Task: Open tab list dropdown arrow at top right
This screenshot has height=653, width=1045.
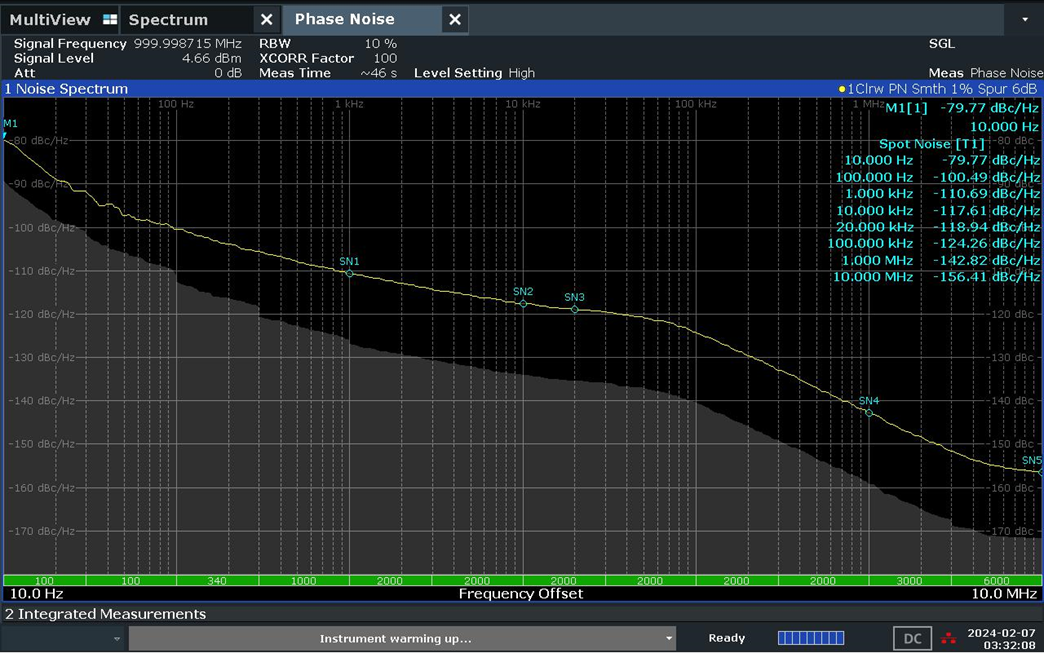Action: [1024, 19]
